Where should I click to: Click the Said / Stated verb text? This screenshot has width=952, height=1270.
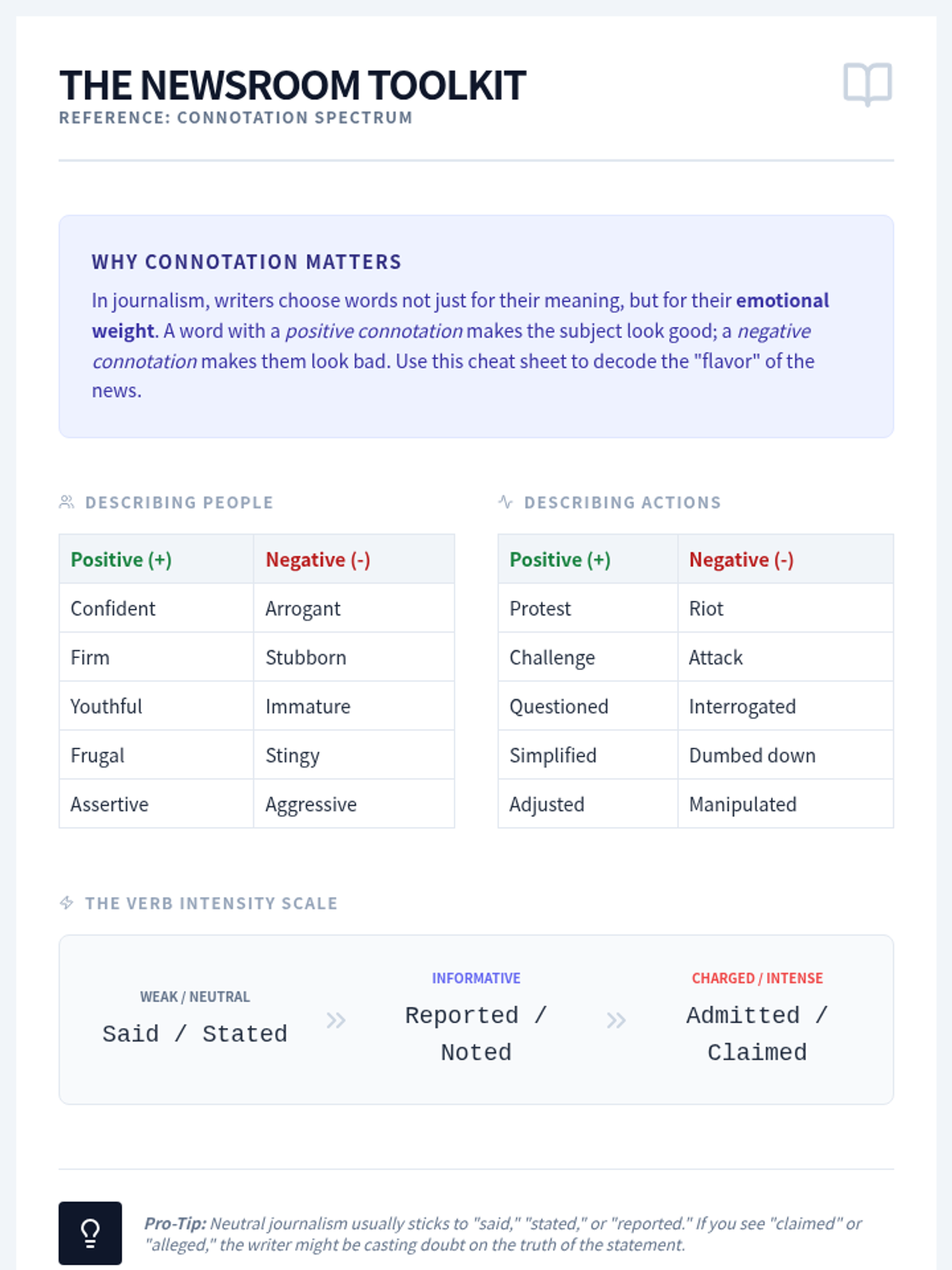(x=194, y=1033)
